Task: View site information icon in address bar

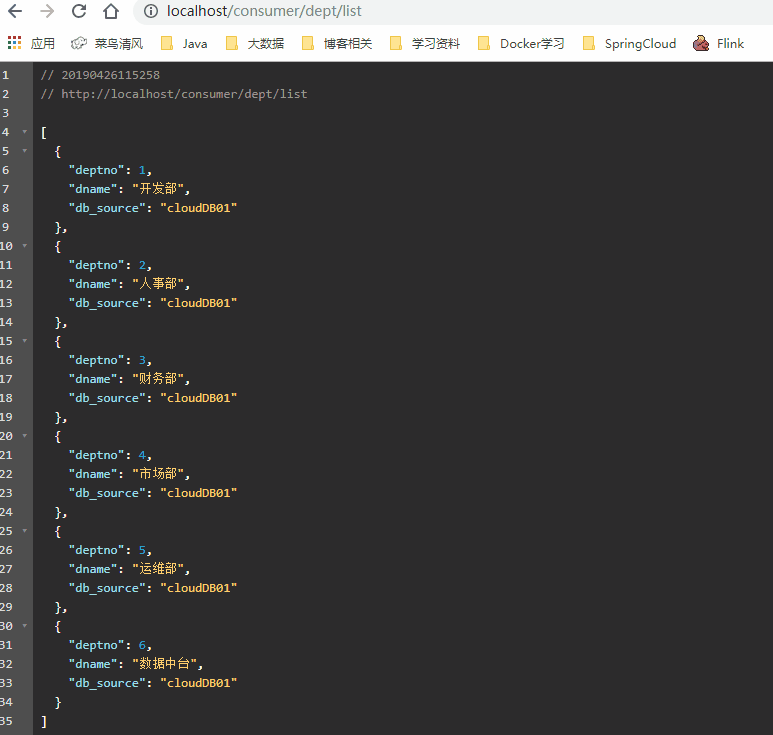Action: click(x=151, y=11)
